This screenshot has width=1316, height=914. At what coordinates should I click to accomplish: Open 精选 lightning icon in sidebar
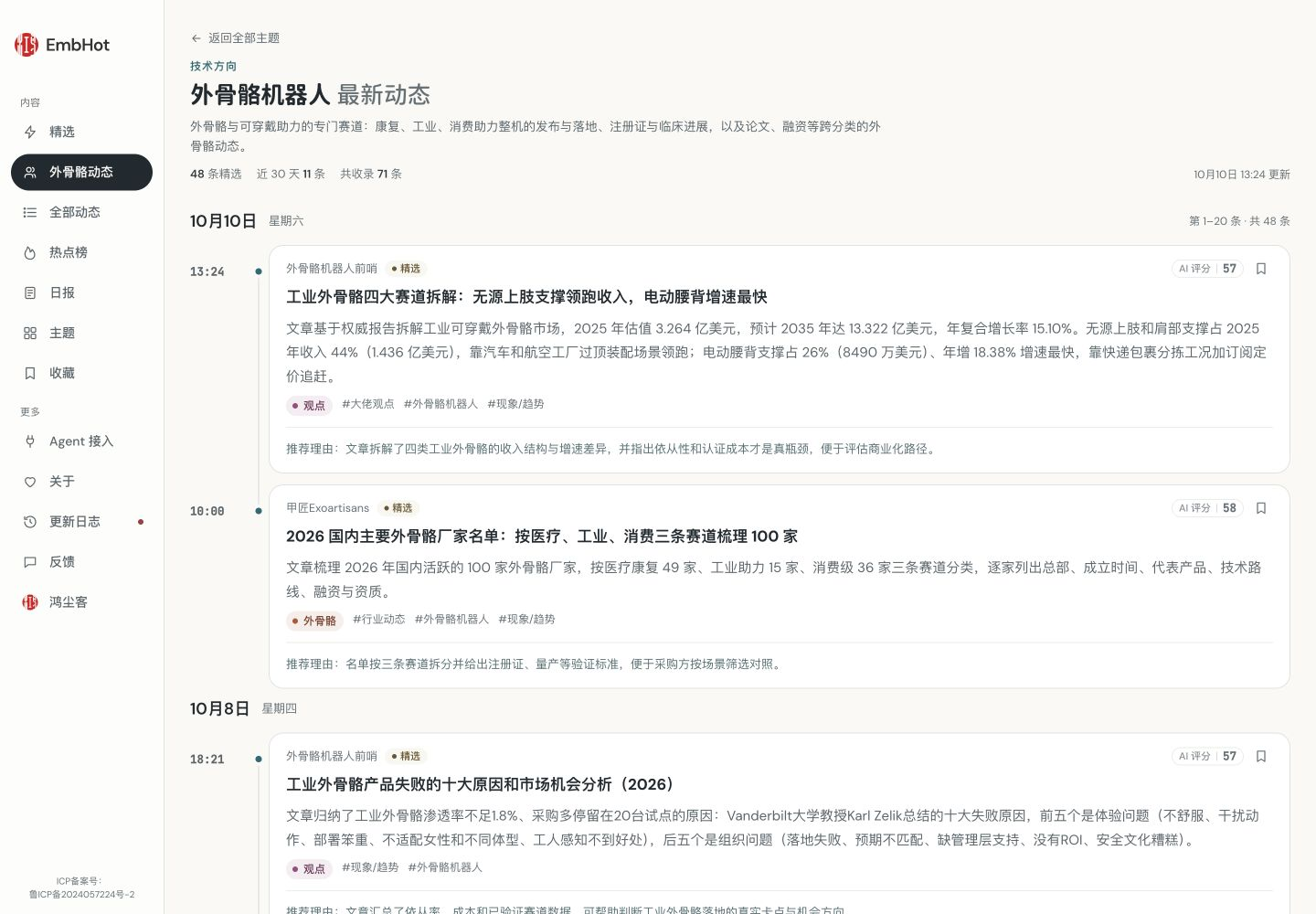[30, 132]
